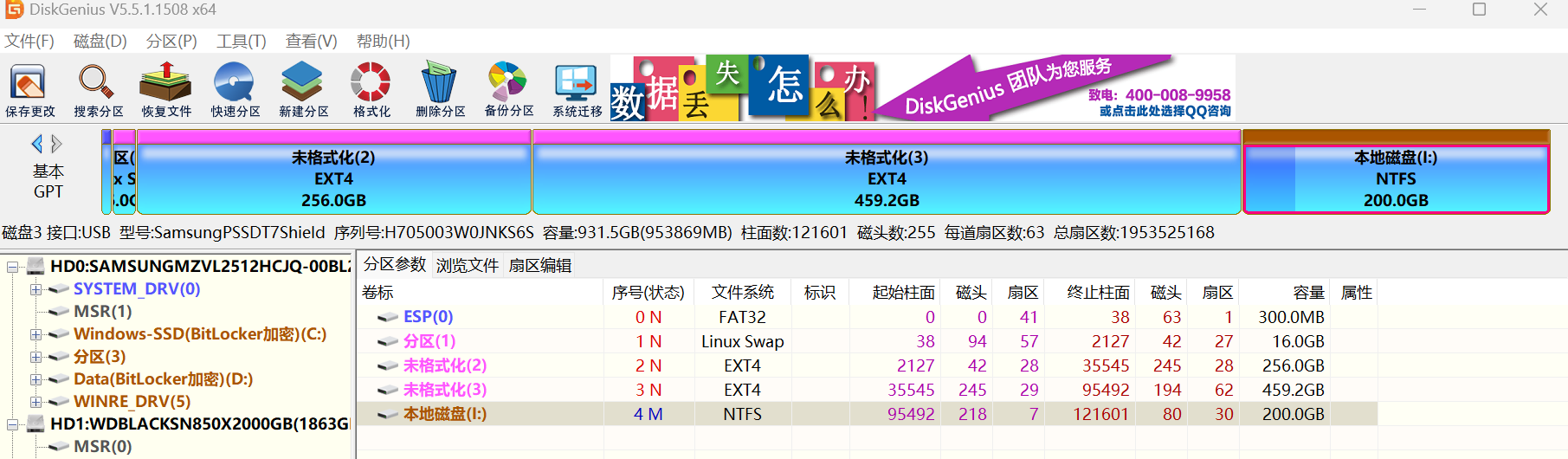Open the 帮助(H) menu

point(384,42)
